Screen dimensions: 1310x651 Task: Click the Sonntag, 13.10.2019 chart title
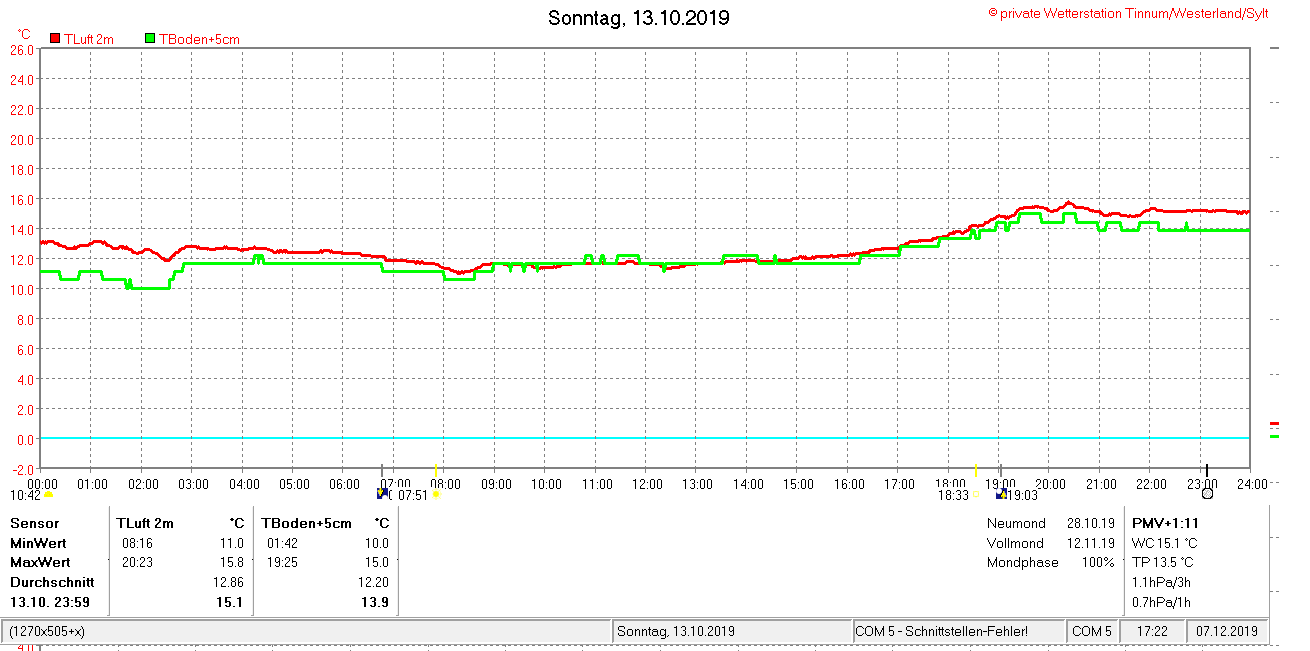pyautogui.click(x=639, y=18)
